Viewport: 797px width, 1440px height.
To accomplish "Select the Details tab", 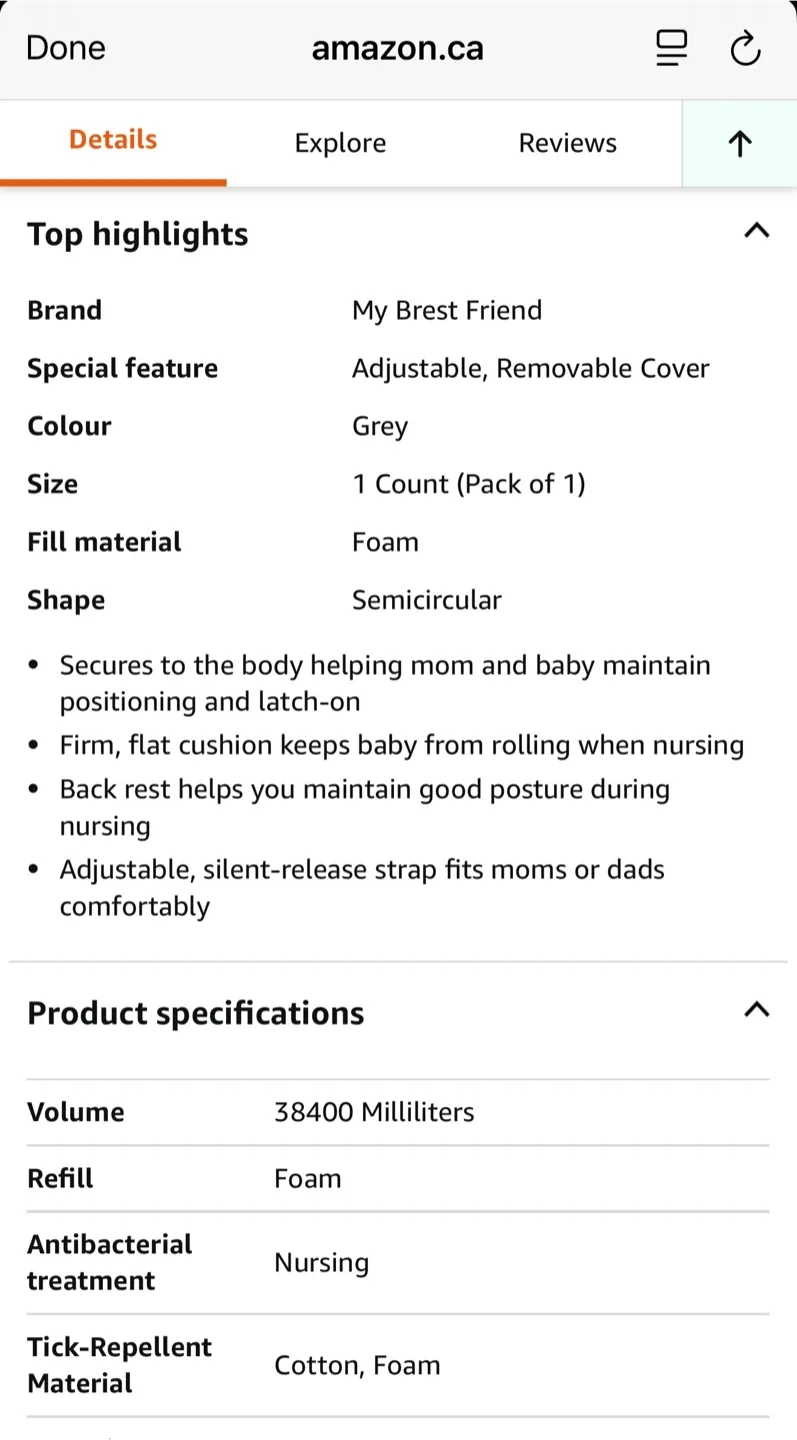I will (x=113, y=141).
